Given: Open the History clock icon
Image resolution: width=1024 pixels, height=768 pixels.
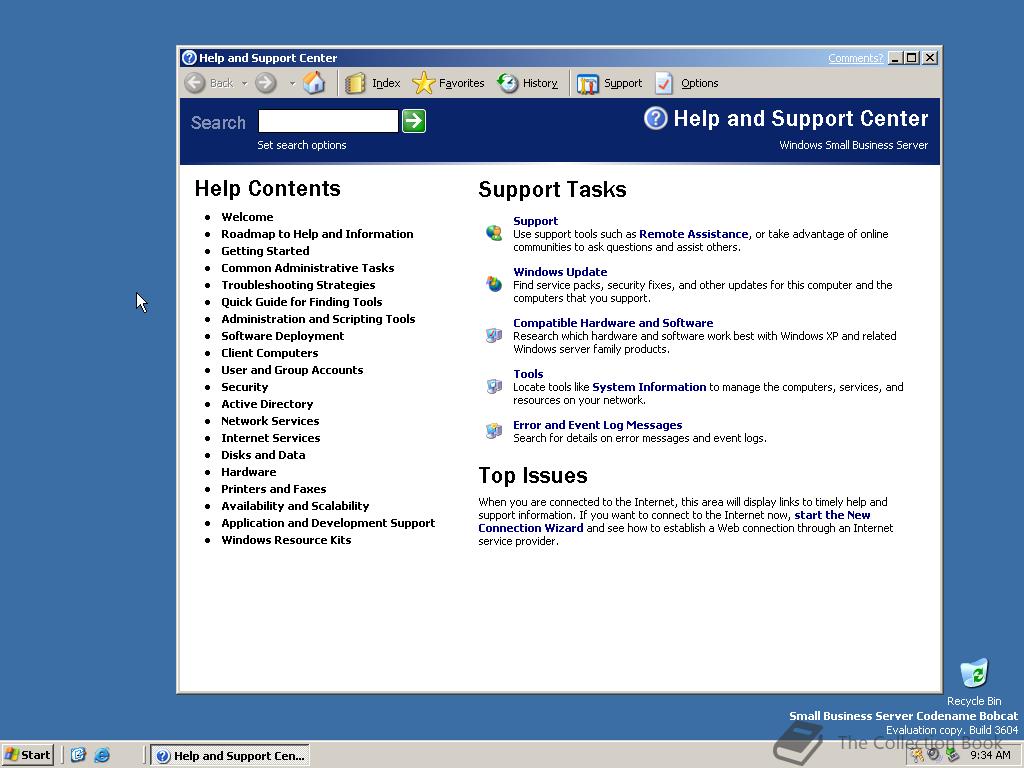Looking at the screenshot, I should tap(507, 83).
